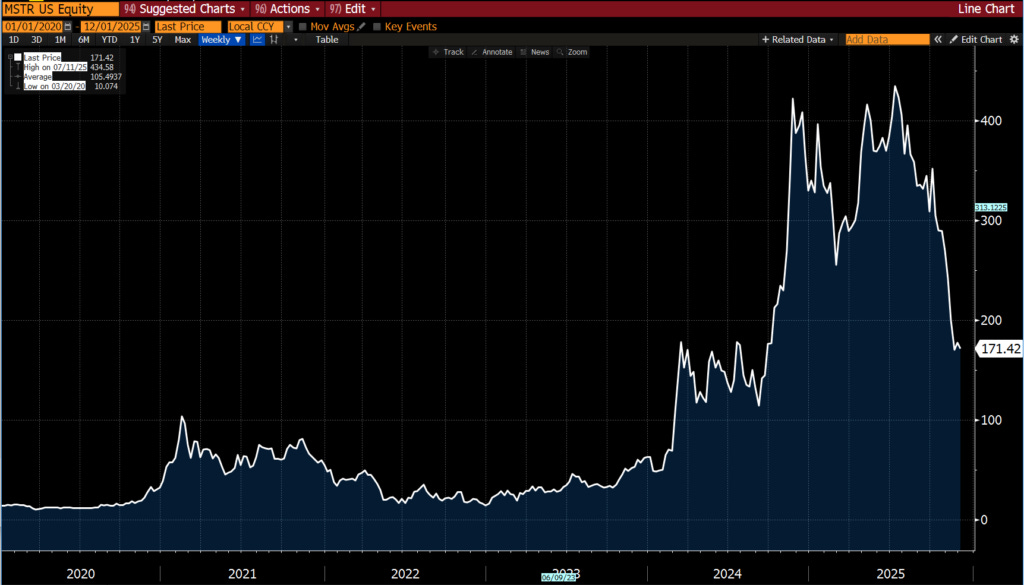Switch to the bar/candle chart type icon
This screenshot has width=1024, height=585.
pyautogui.click(x=274, y=39)
